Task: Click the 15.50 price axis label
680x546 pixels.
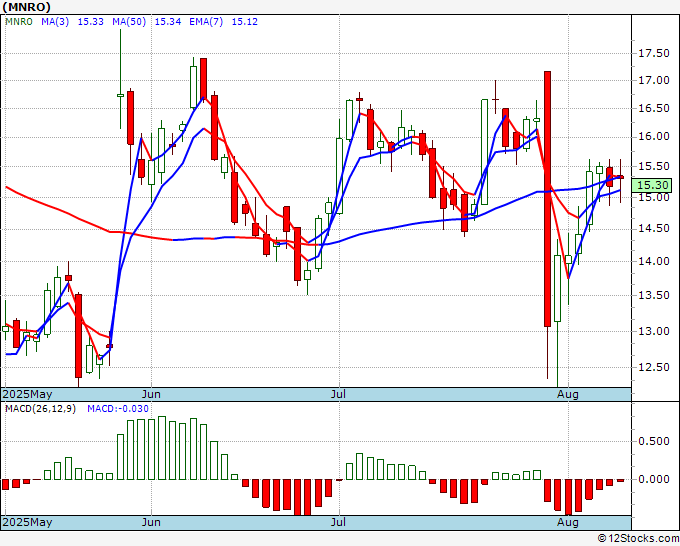Action: point(654,167)
